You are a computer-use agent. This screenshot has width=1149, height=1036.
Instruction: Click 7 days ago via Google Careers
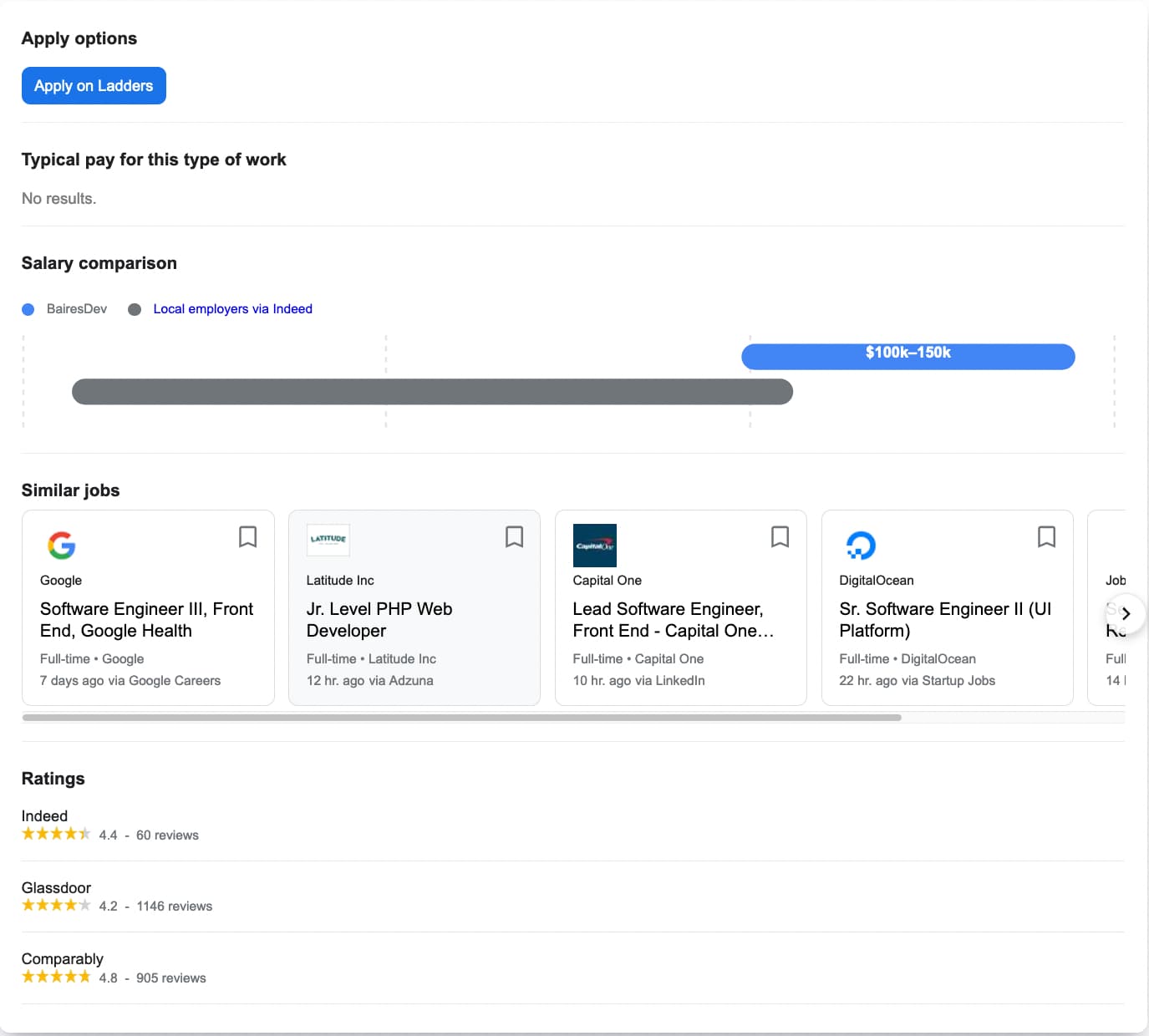130,681
